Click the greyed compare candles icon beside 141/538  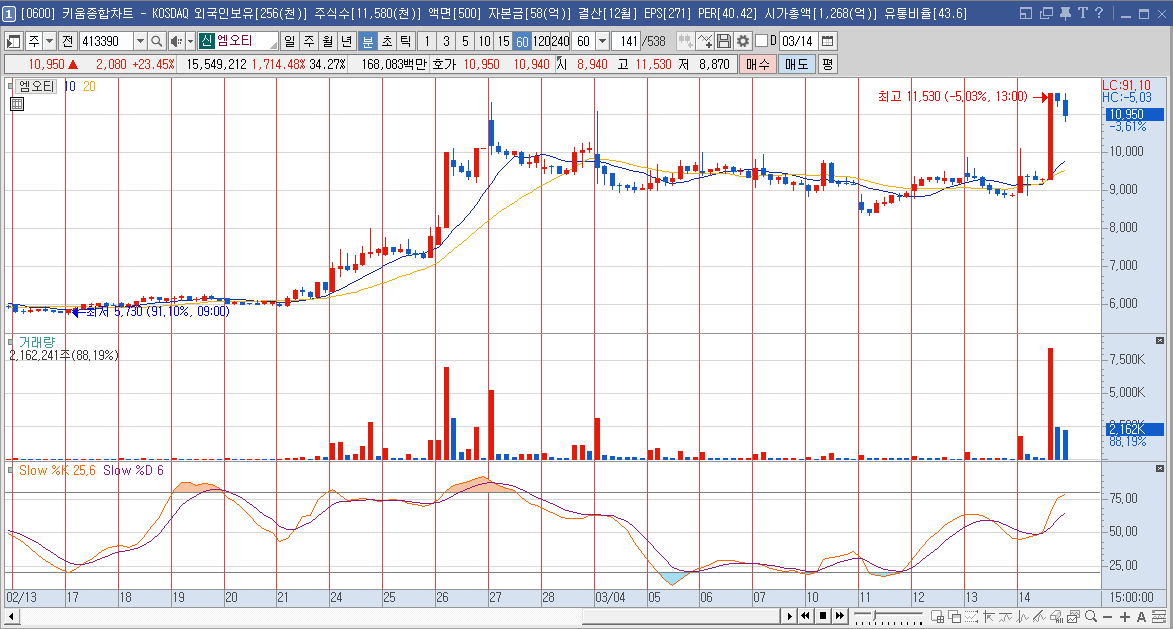pyautogui.click(x=684, y=41)
